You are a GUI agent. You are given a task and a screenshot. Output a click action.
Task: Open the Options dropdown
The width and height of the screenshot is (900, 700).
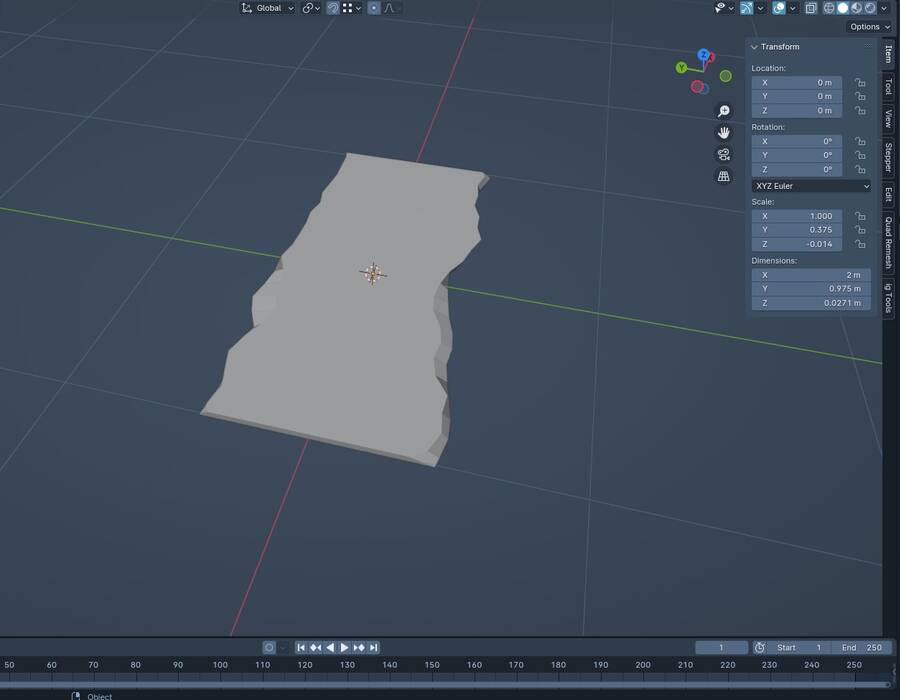(x=869, y=26)
